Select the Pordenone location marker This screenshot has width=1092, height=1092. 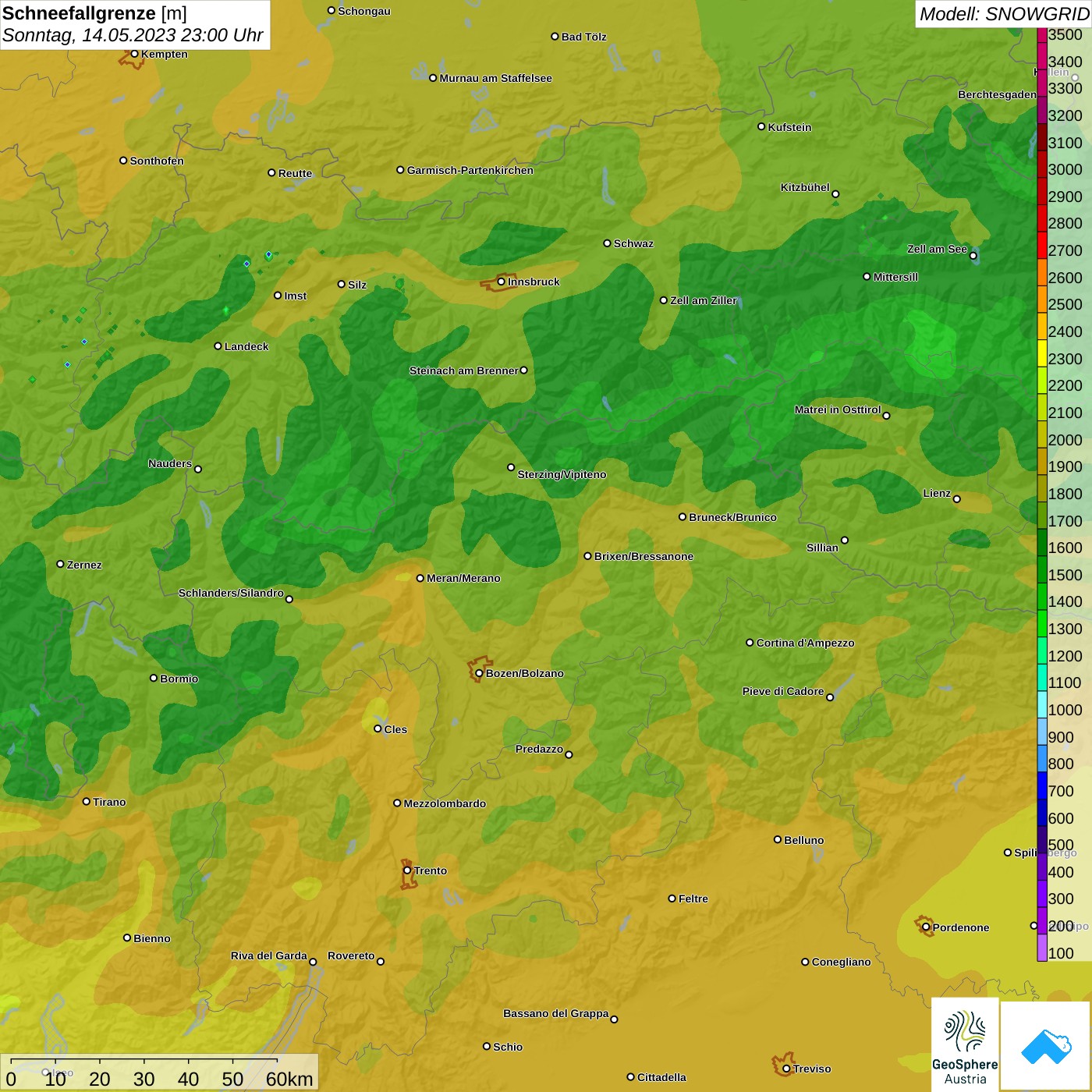pyautogui.click(x=926, y=927)
